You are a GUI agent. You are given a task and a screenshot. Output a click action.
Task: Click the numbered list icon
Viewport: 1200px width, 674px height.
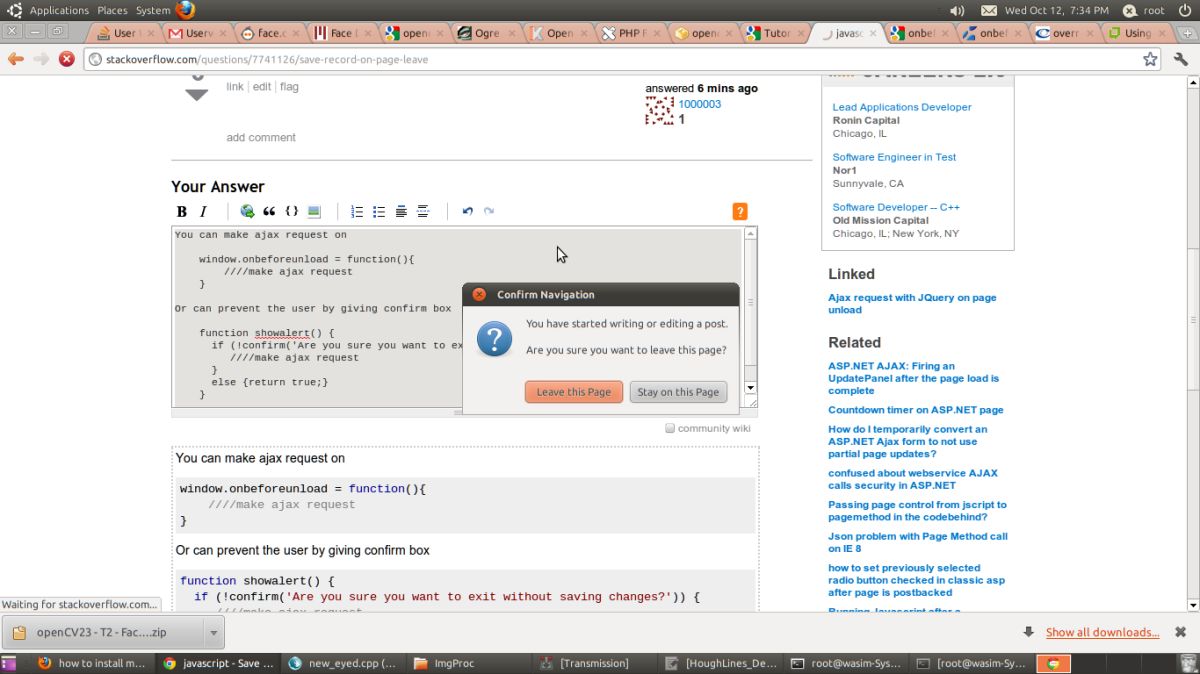357,211
